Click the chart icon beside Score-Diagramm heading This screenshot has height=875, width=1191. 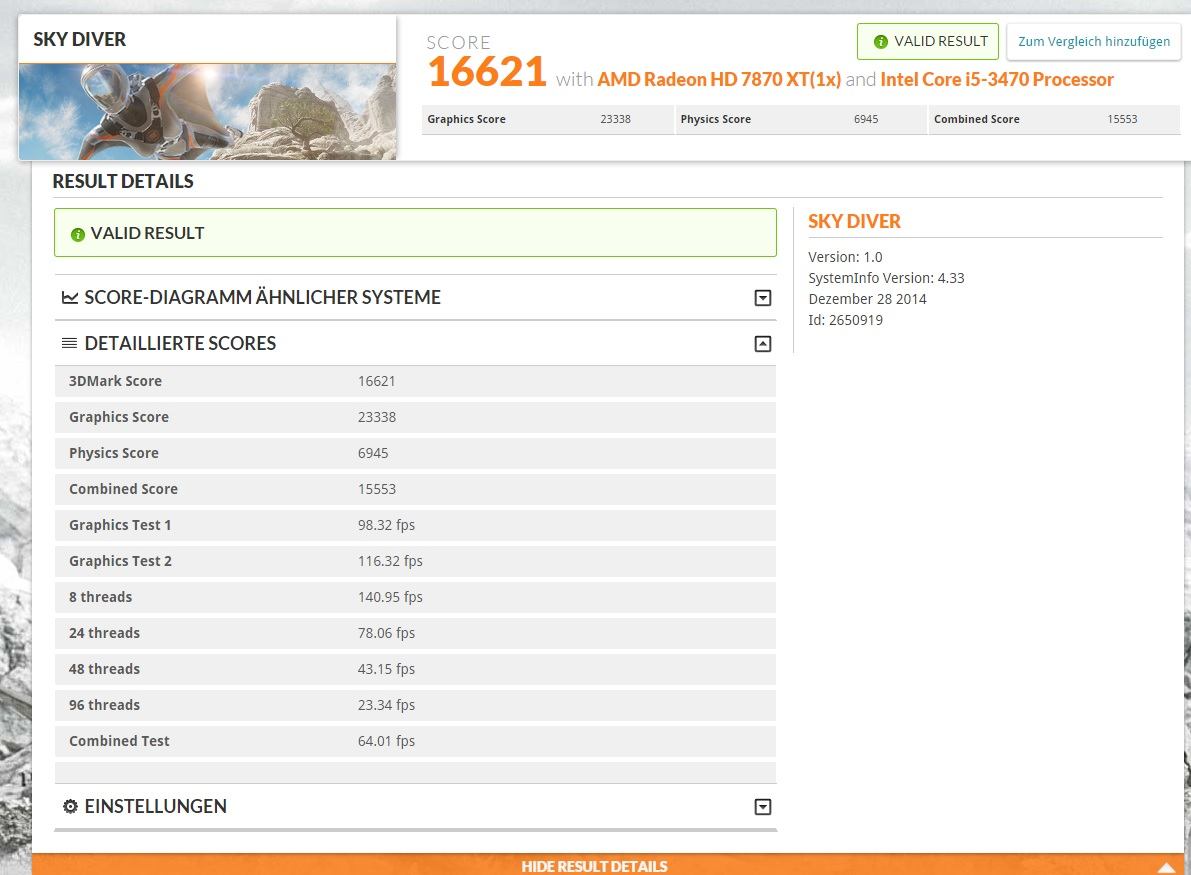[x=70, y=297]
